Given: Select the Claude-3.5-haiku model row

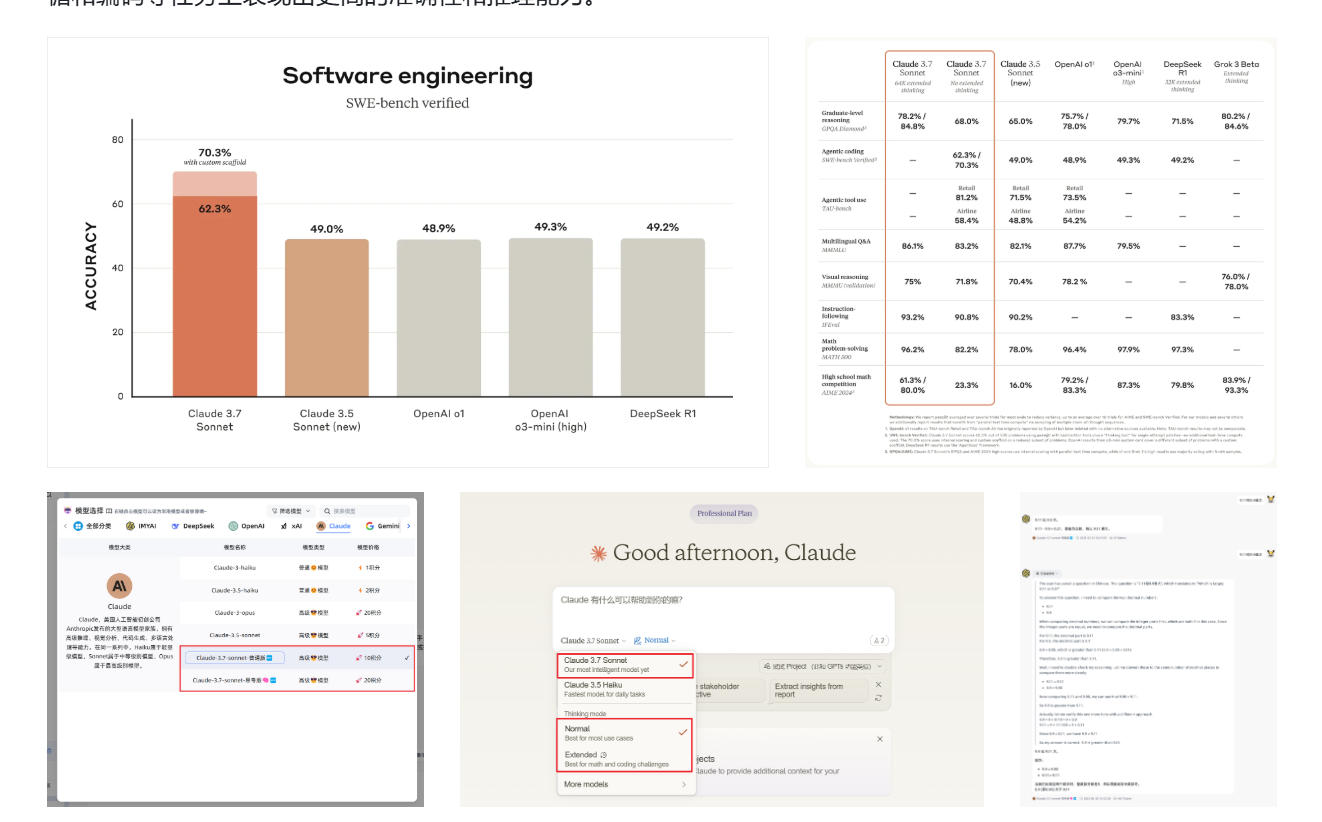Looking at the screenshot, I should pos(298,590).
